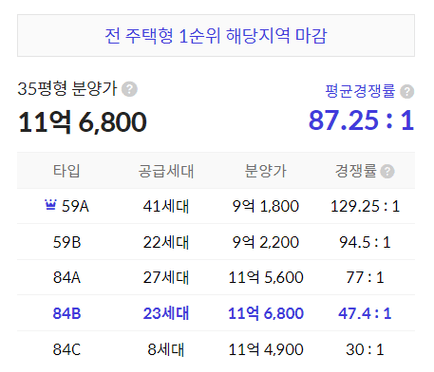Click 22세대 in the 59B row
This screenshot has height=372, width=434.
click(166, 242)
